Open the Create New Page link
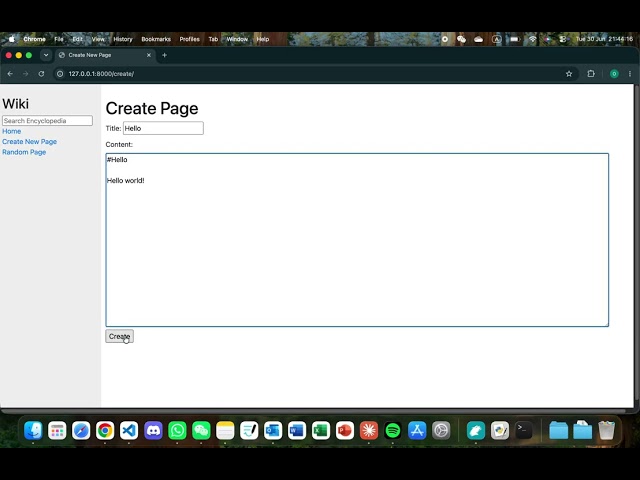 (29, 142)
